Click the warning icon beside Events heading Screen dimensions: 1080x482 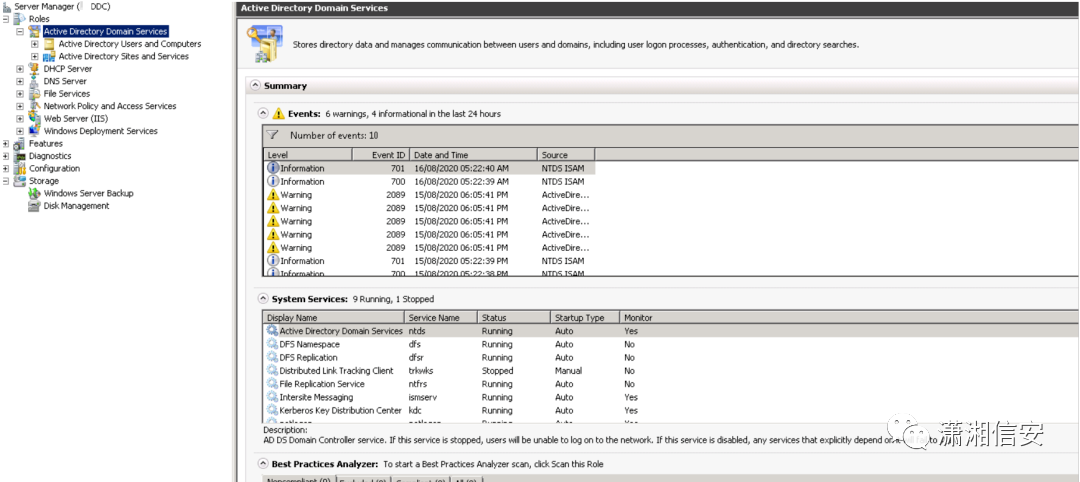(x=278, y=114)
